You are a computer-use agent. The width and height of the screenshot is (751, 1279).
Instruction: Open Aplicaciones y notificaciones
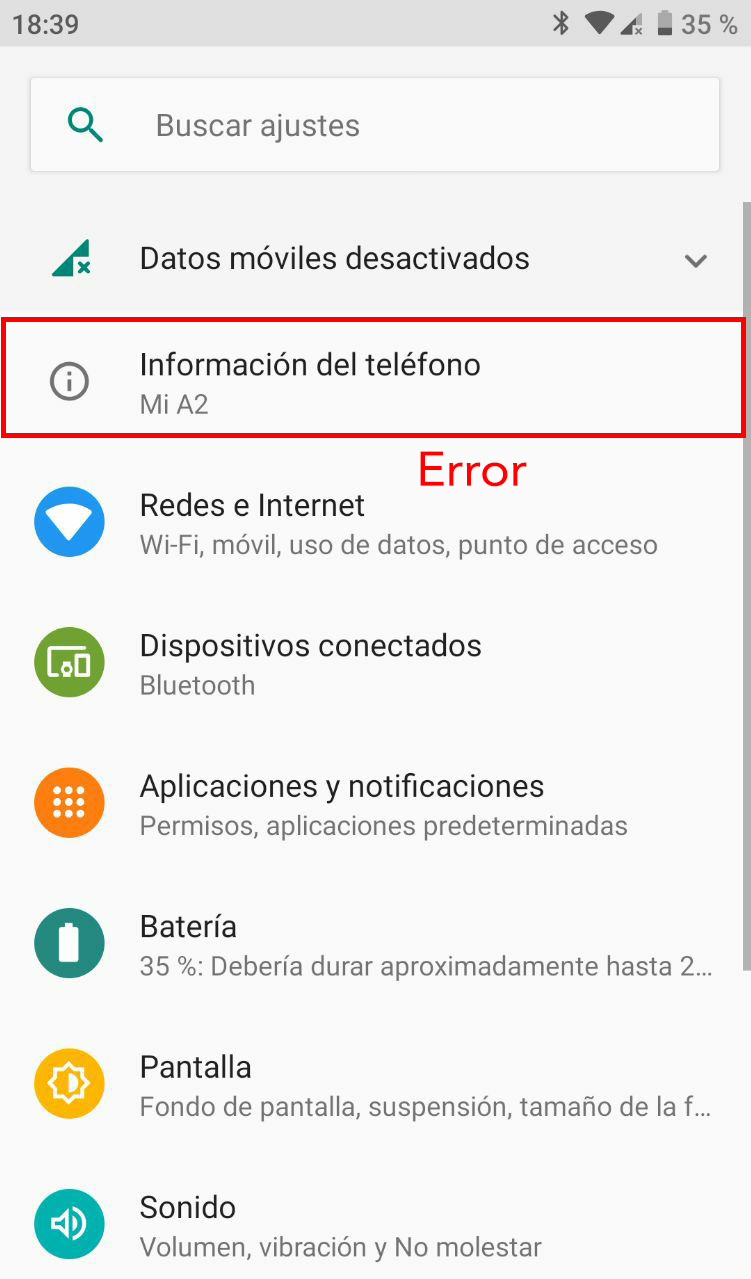tap(375, 803)
